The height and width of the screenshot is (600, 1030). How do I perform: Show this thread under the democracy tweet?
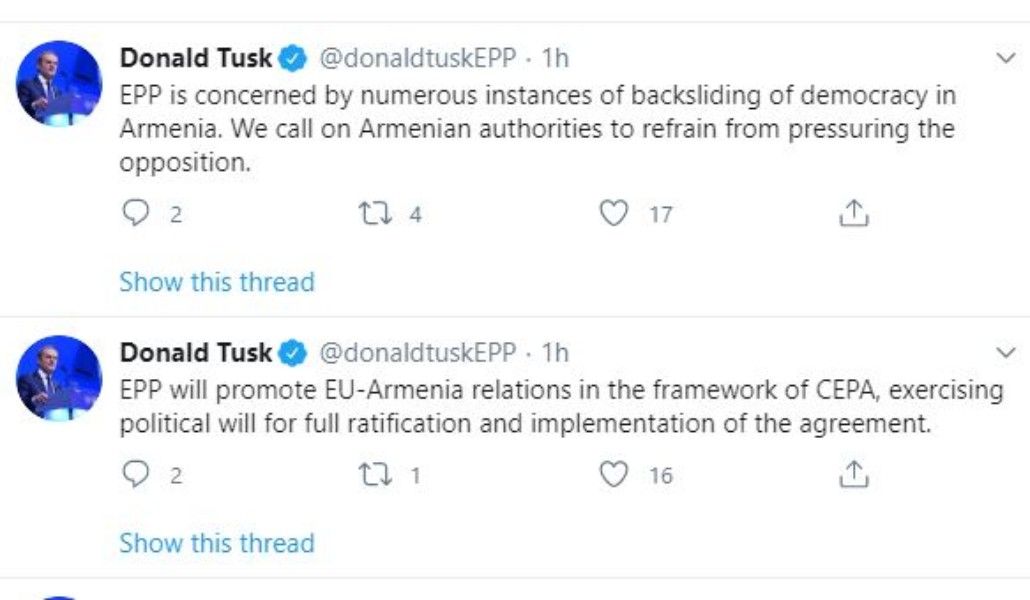217,282
